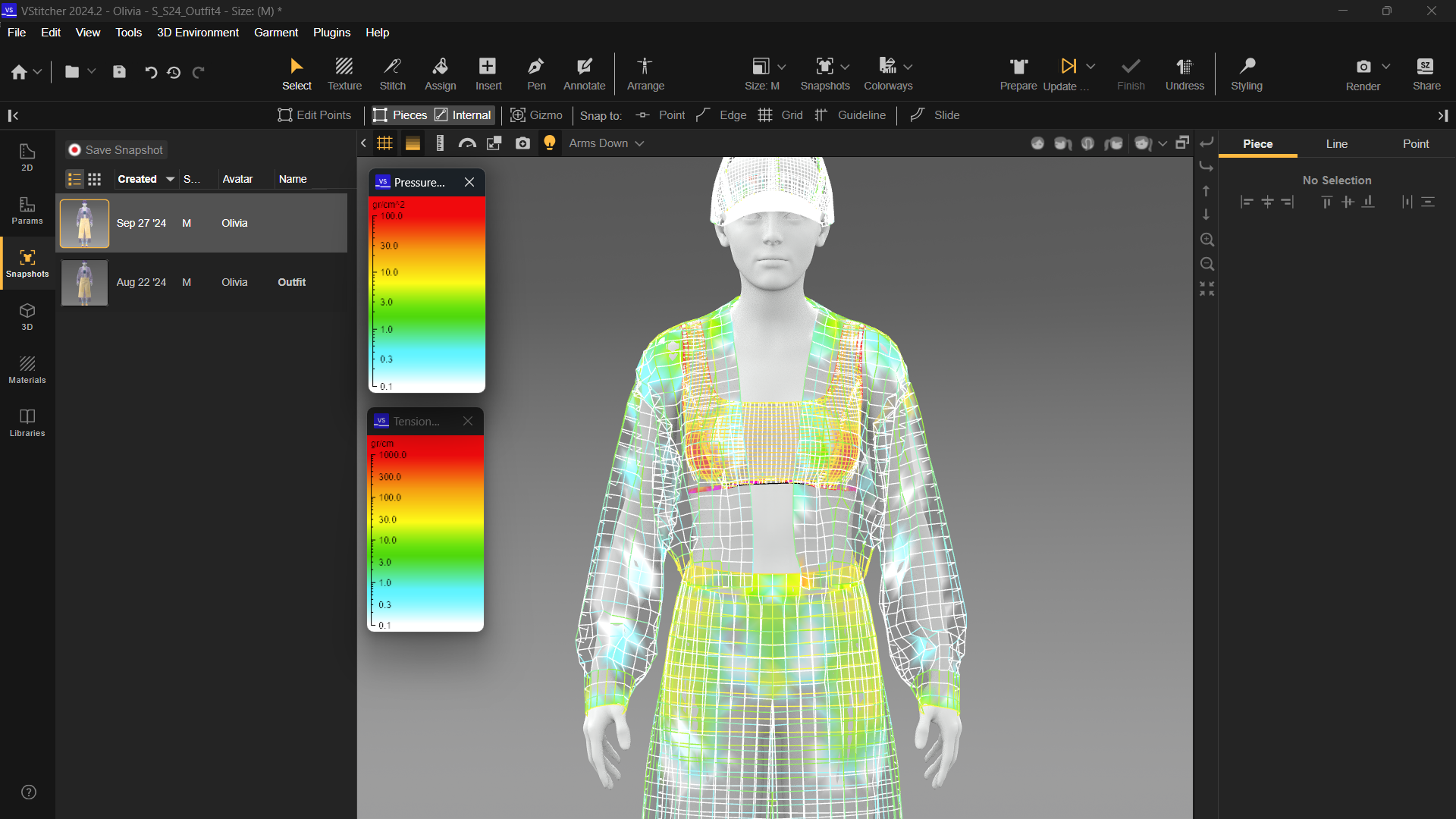Open the Garment menu
Screen dimensions: 1456x819
coord(275,32)
